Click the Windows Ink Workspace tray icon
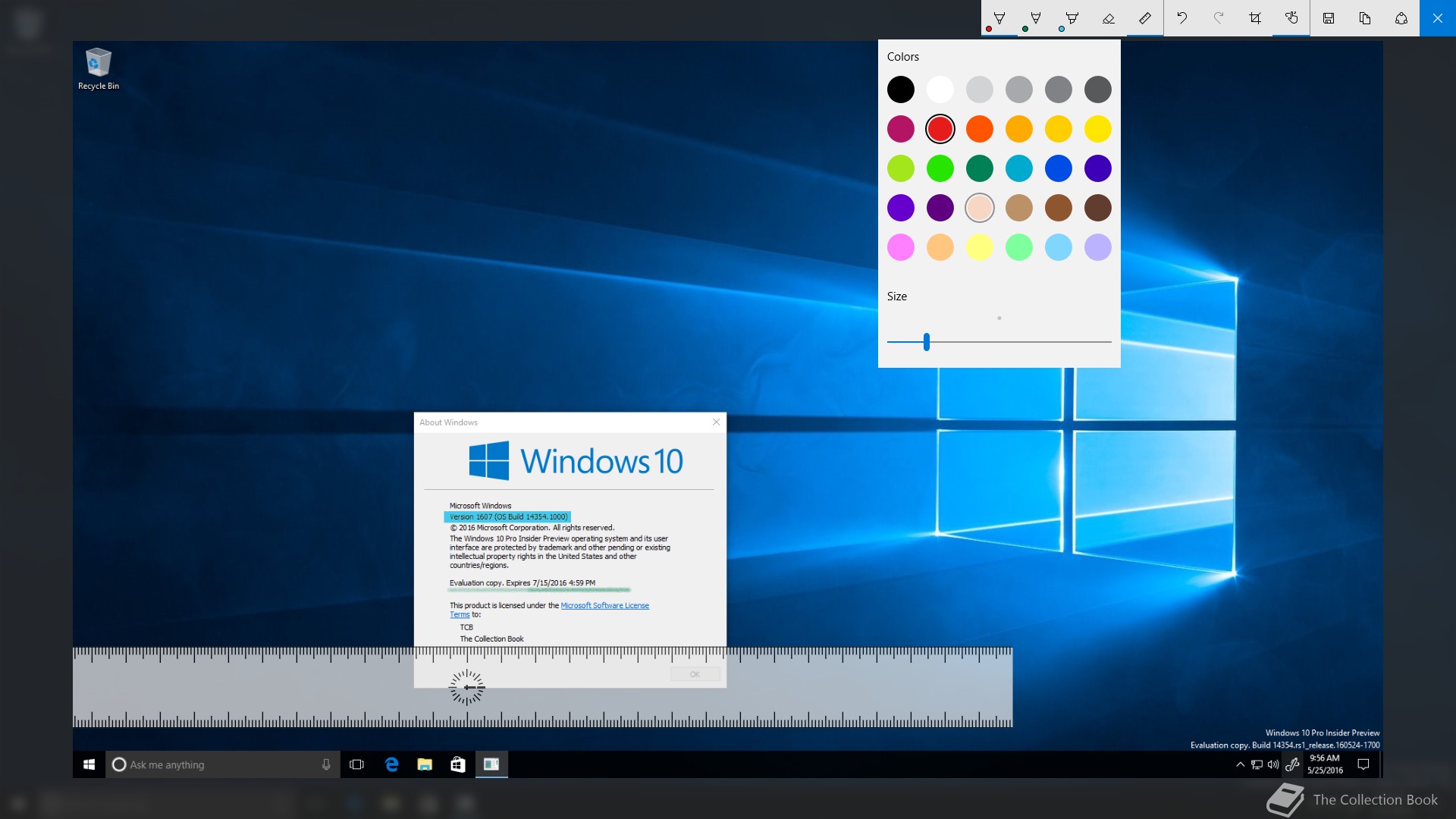The width and height of the screenshot is (1456, 819). click(1293, 764)
